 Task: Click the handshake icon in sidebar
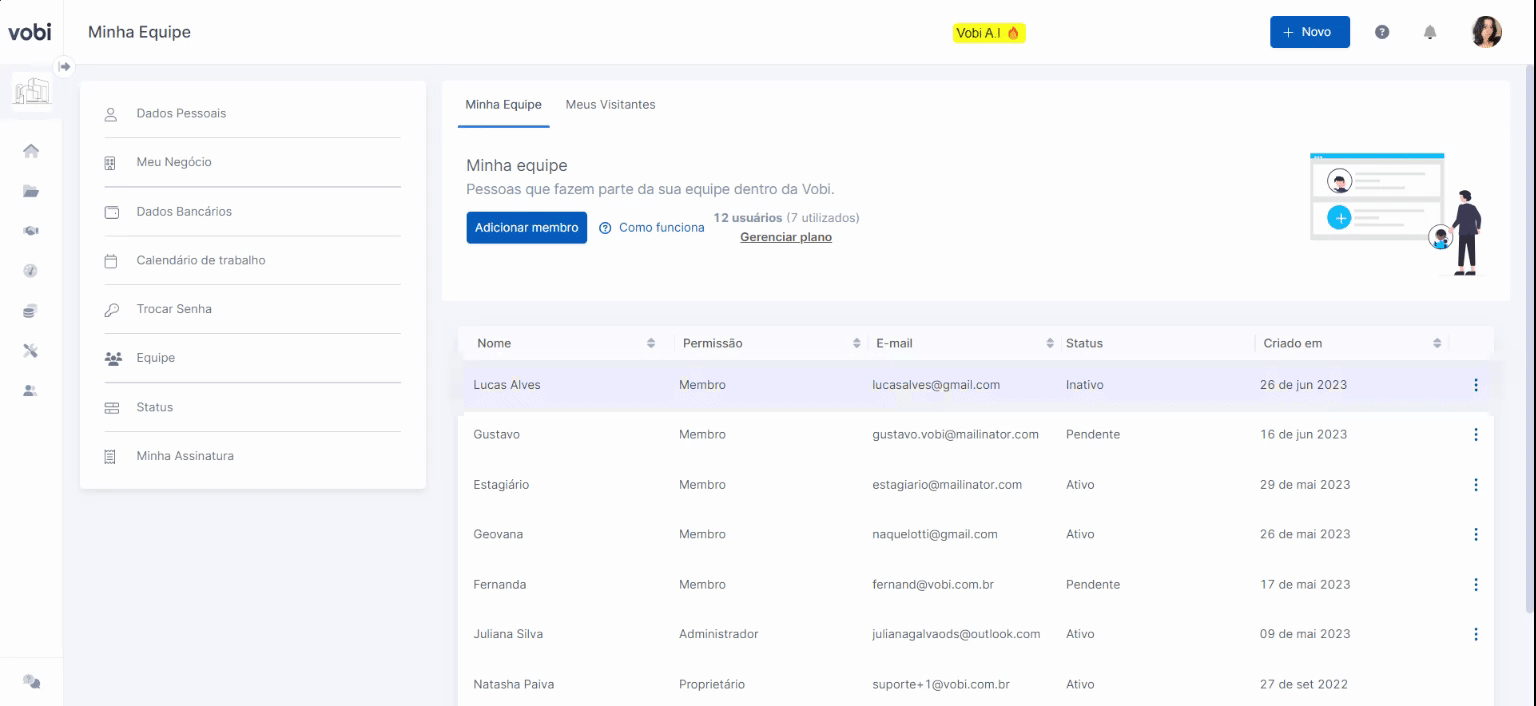coord(31,231)
